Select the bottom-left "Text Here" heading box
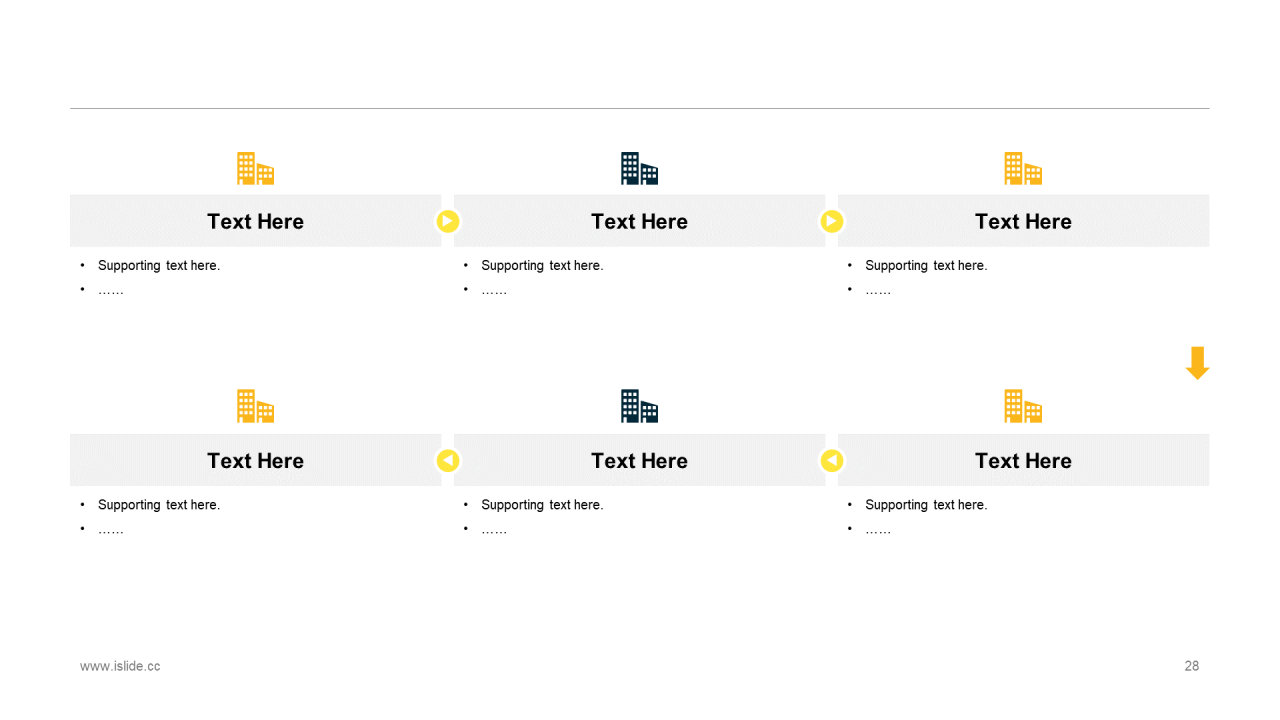 click(x=255, y=460)
